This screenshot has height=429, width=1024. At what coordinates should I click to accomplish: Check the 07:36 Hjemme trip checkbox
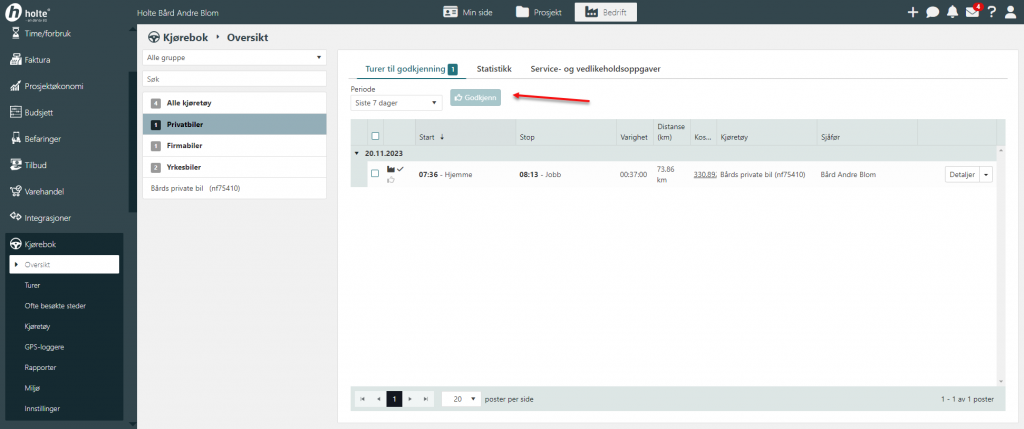coord(375,174)
